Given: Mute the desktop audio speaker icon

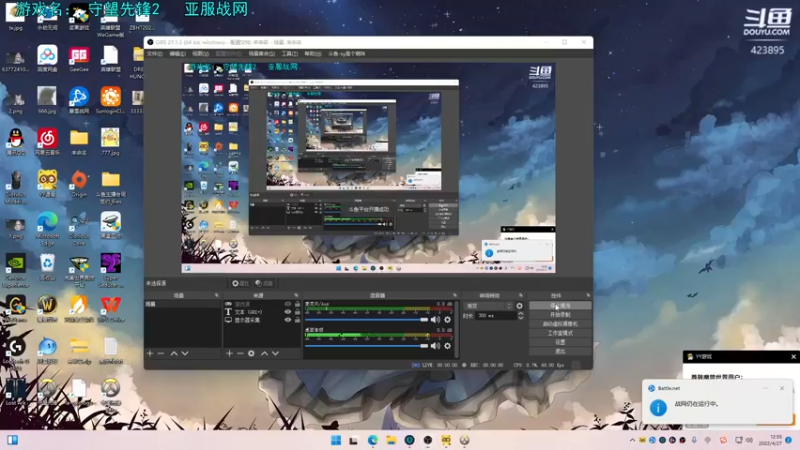Looking at the screenshot, I should (435, 346).
